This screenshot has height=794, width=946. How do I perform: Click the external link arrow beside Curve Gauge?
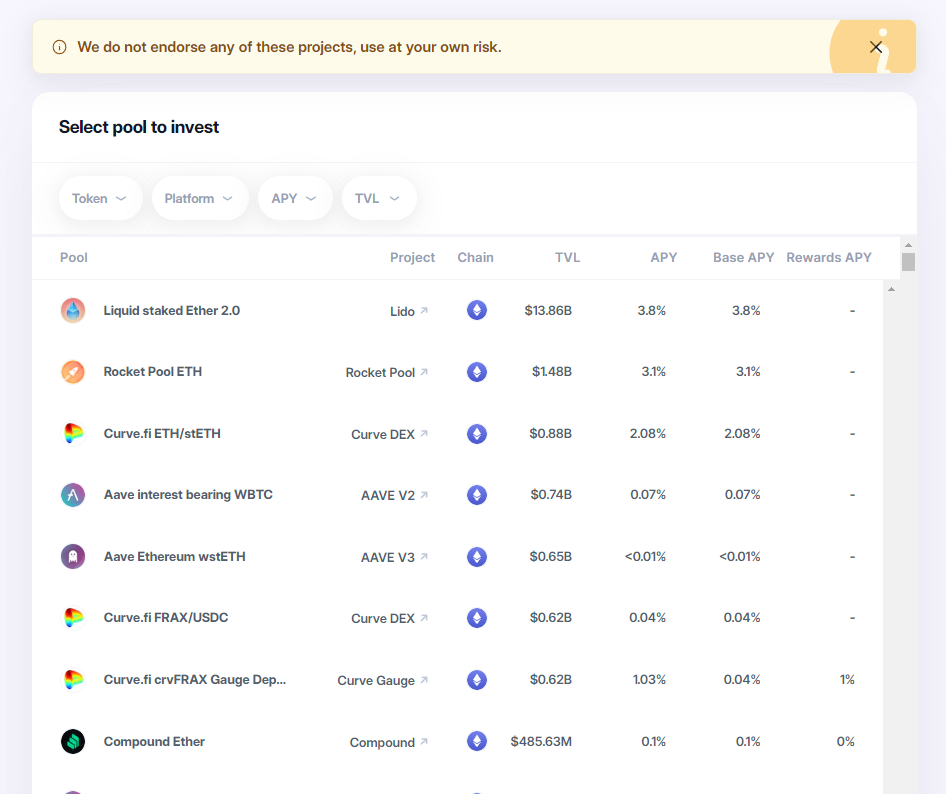pyautogui.click(x=424, y=680)
